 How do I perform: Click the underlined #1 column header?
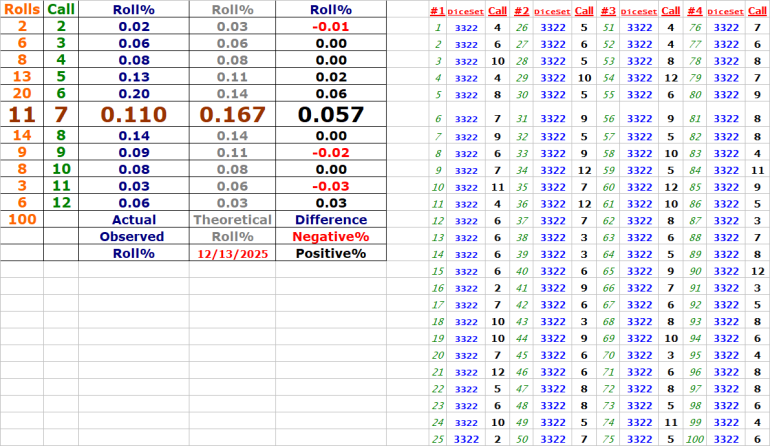pyautogui.click(x=436, y=10)
